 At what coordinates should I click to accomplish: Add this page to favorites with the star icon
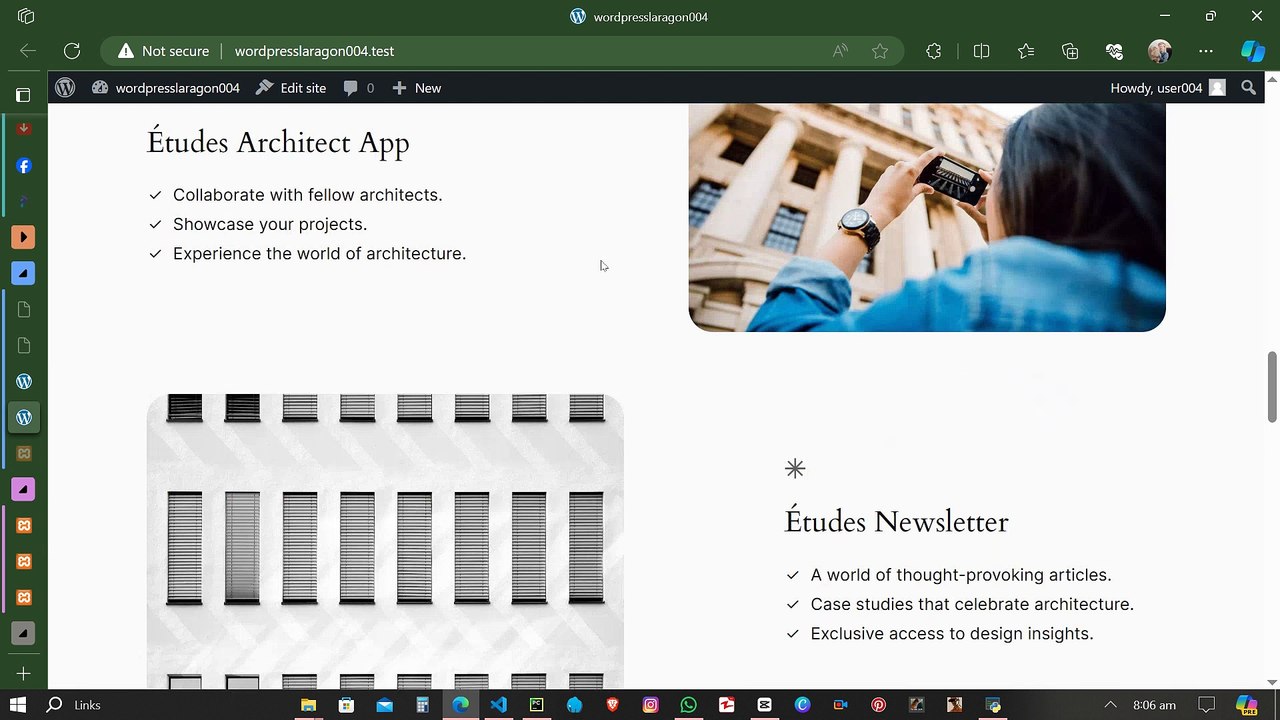pos(880,51)
